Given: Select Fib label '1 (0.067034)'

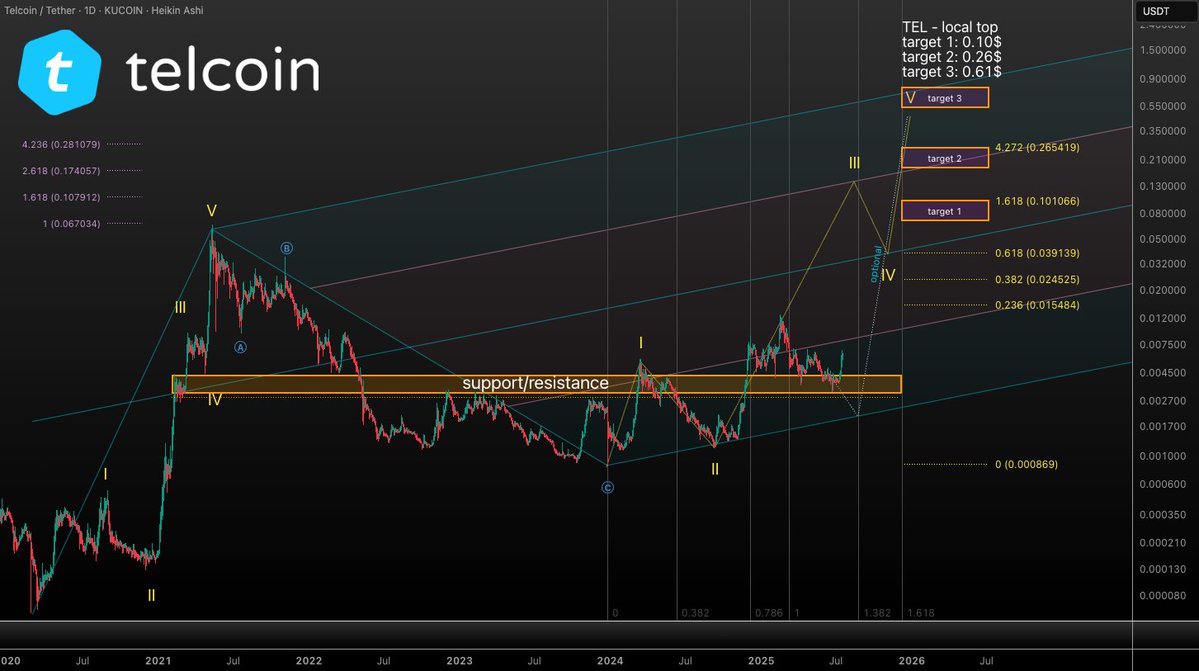Looking at the screenshot, I should point(71,223).
